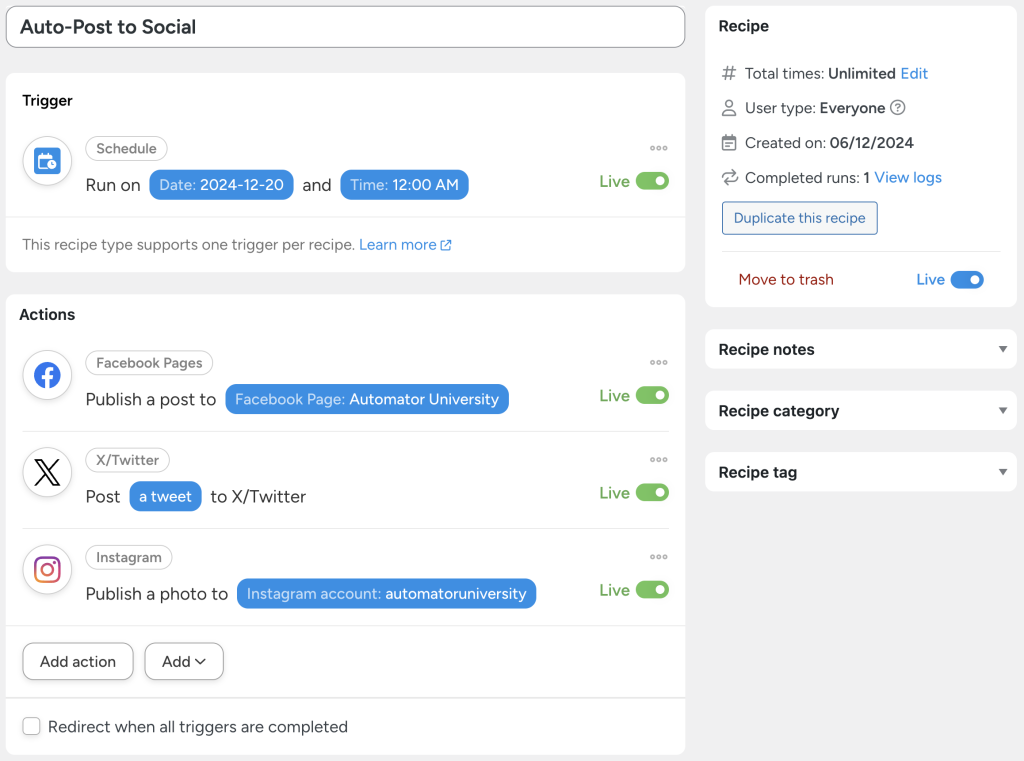The height and width of the screenshot is (761, 1024).
Task: Click the Duplicate this recipe button
Action: point(799,218)
